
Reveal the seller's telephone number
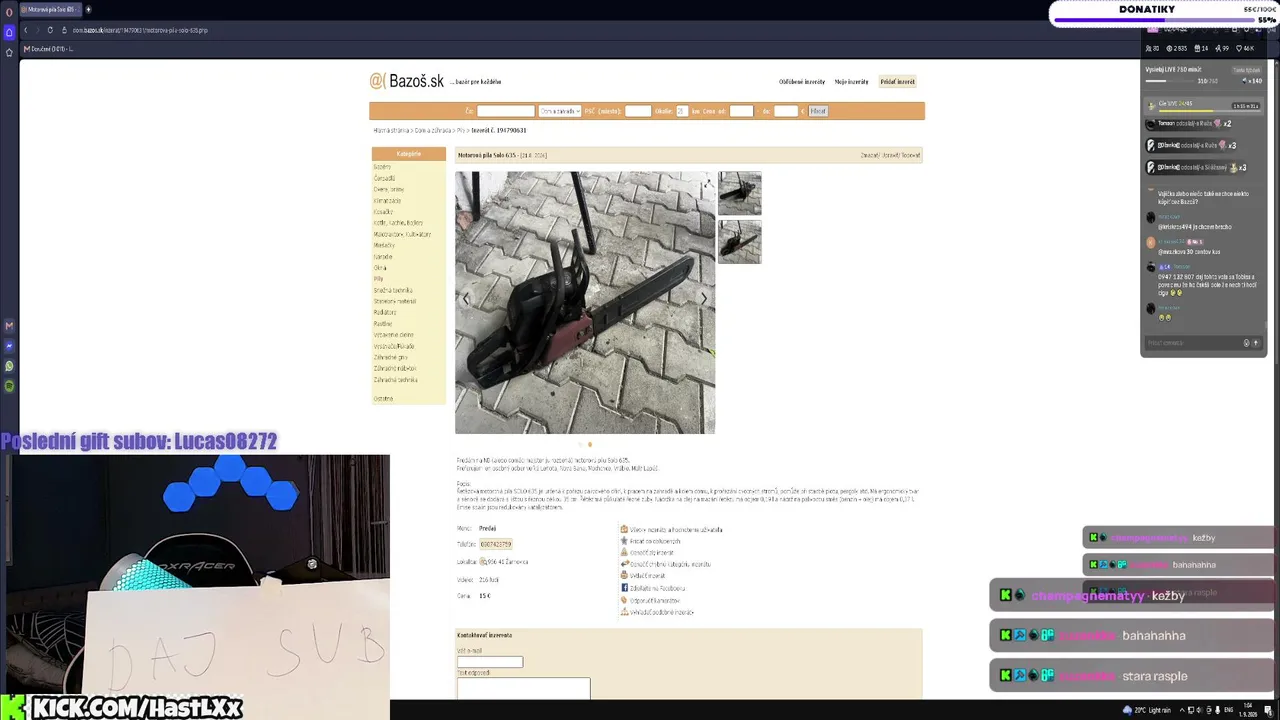tap(496, 544)
